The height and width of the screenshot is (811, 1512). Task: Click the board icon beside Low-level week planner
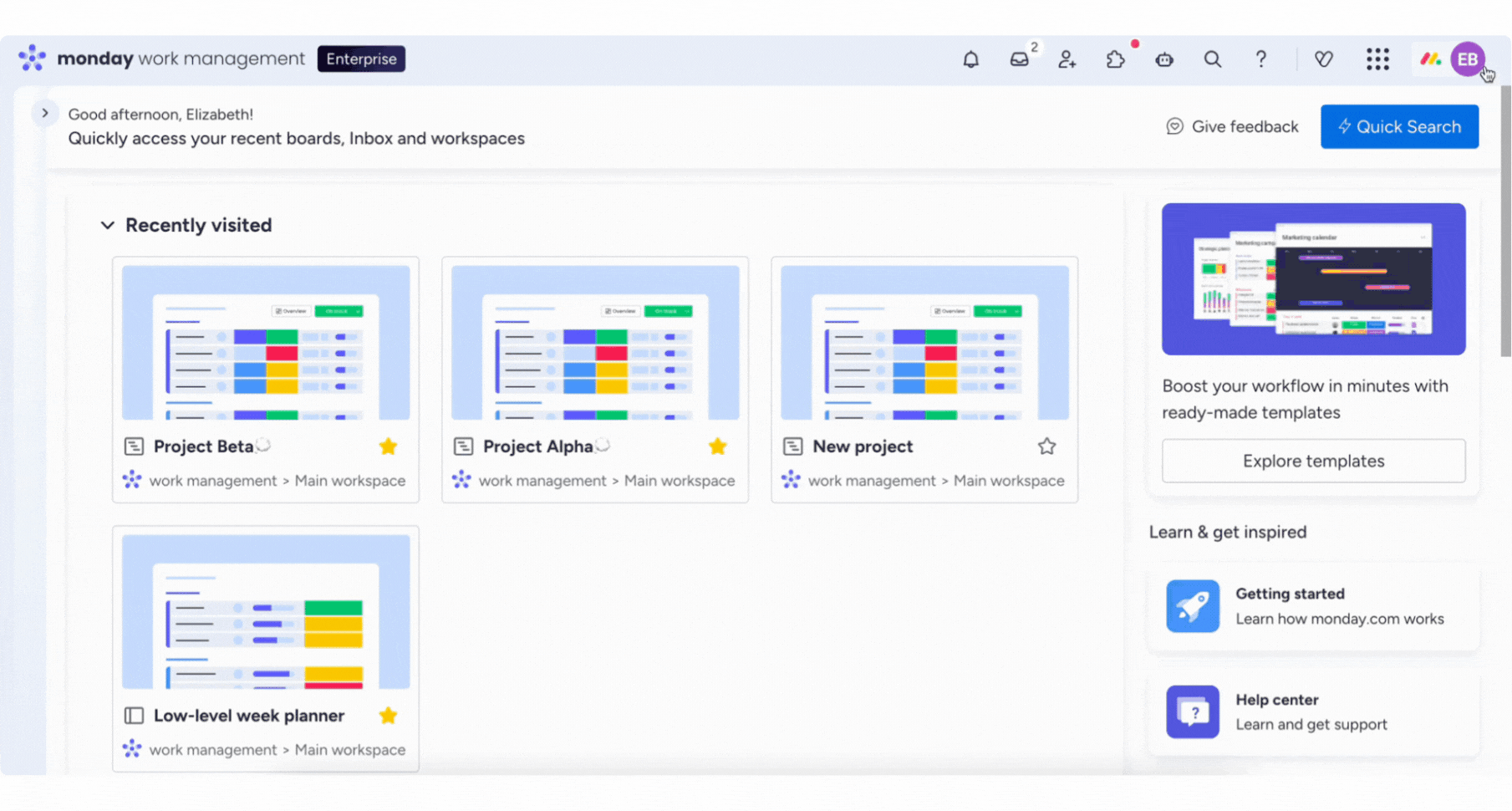[134, 716]
